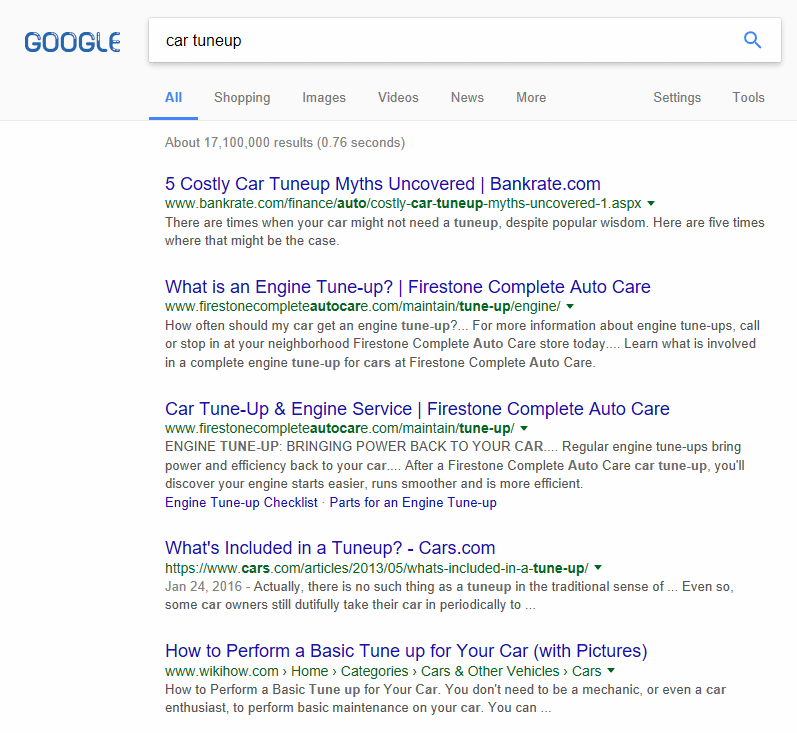Open the What is an Engine Tune-up result
797x733 pixels.
(408, 287)
